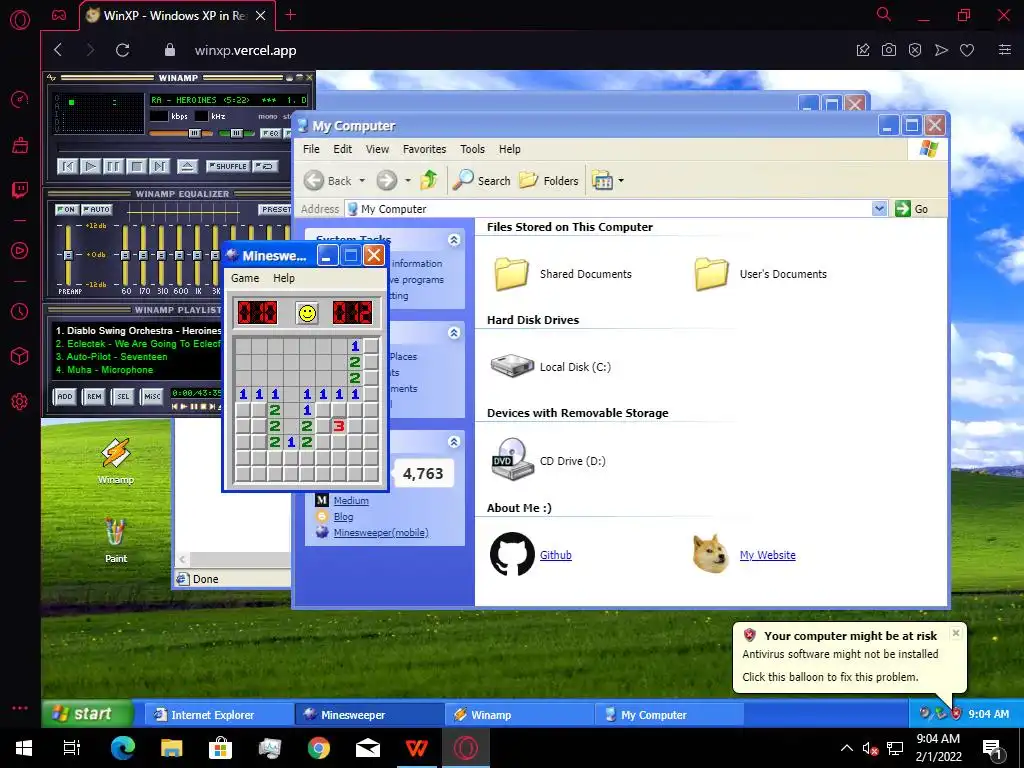Click the Back button in My Computer
This screenshot has width=1024, height=768.
click(328, 181)
